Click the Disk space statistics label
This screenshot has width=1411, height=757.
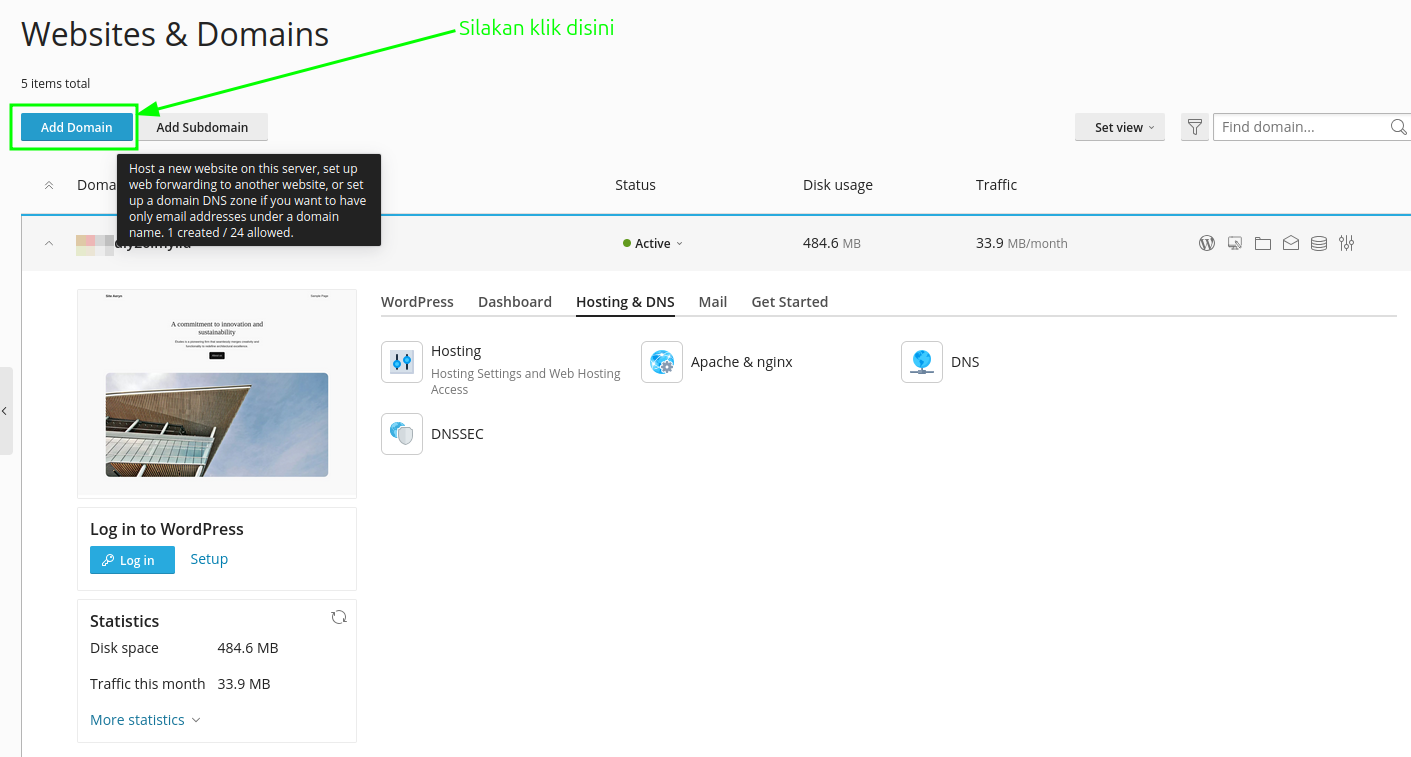pyautogui.click(x=124, y=648)
